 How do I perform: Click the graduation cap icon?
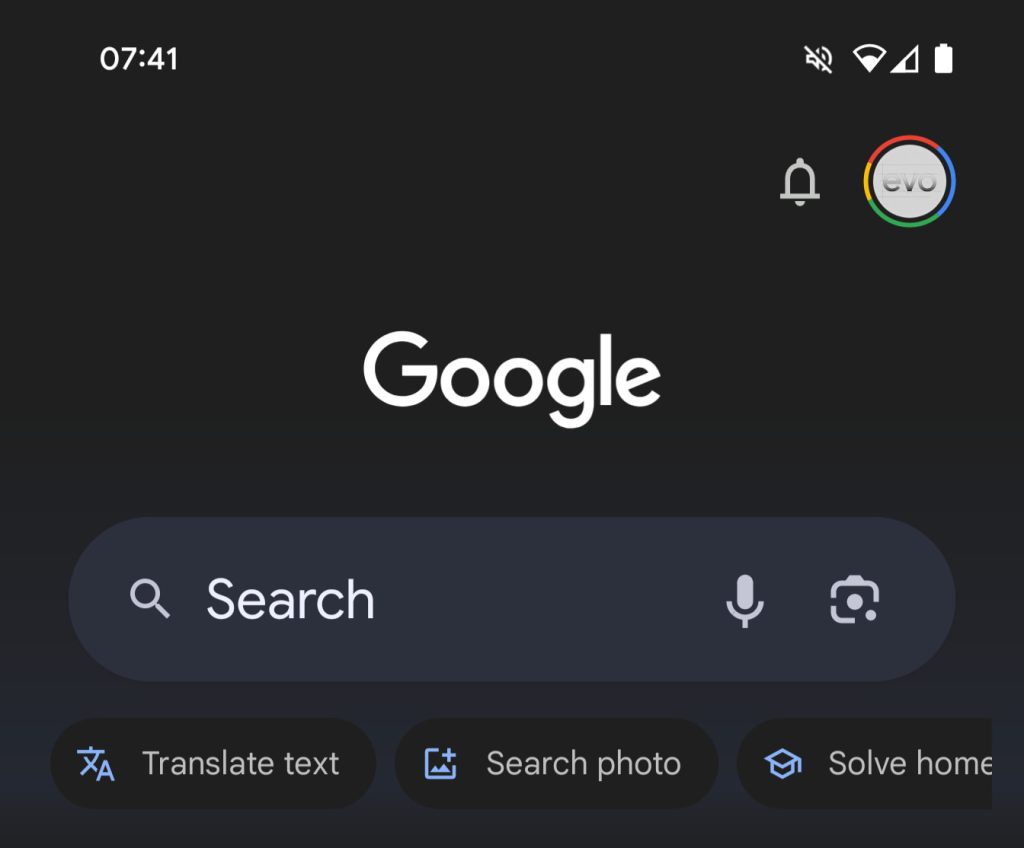[783, 764]
